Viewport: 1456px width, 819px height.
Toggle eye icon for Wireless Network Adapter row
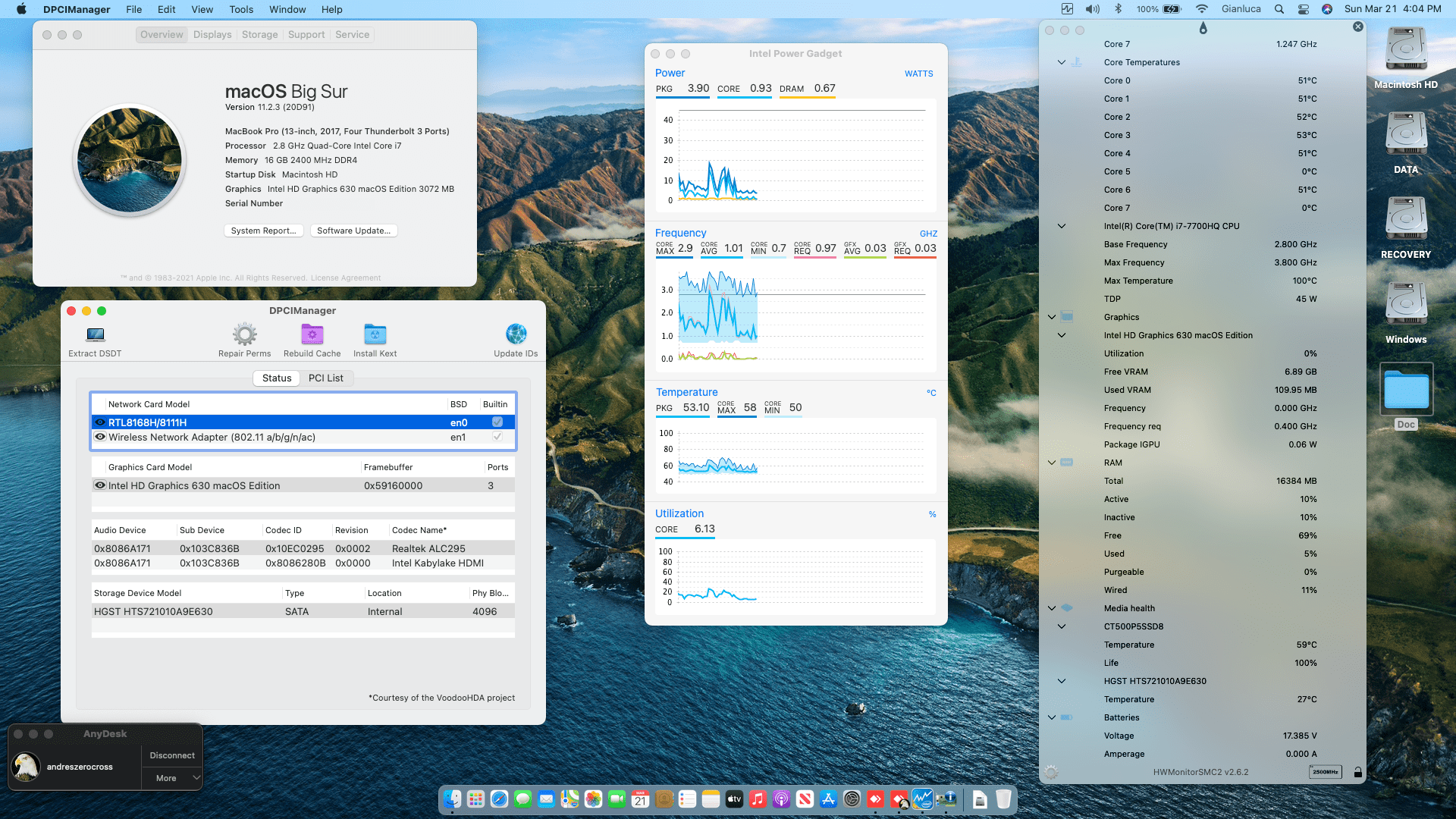[99, 437]
